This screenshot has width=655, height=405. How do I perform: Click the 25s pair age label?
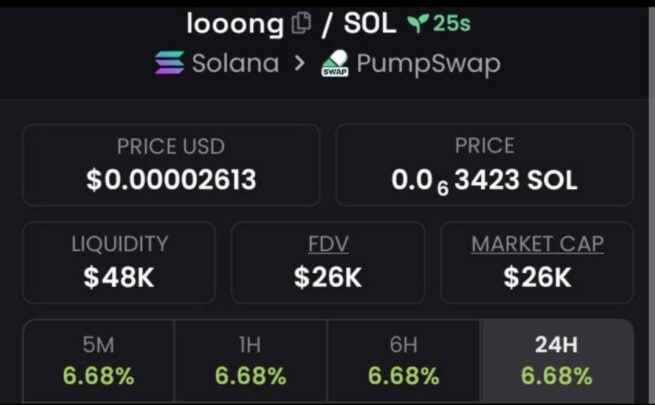[452, 23]
